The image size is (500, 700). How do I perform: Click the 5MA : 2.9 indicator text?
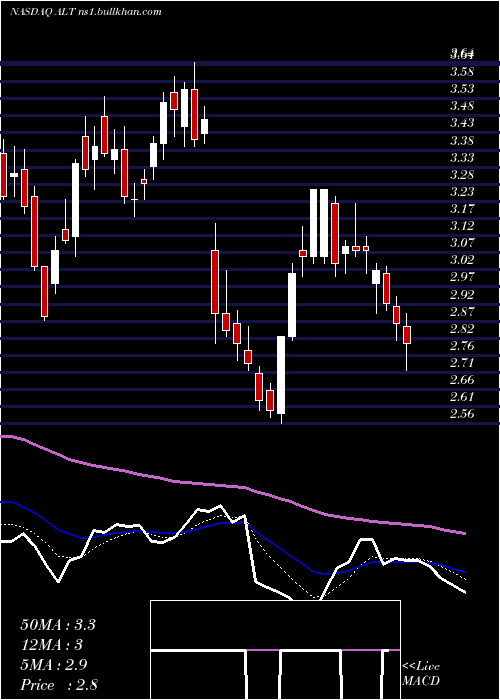[53, 665]
